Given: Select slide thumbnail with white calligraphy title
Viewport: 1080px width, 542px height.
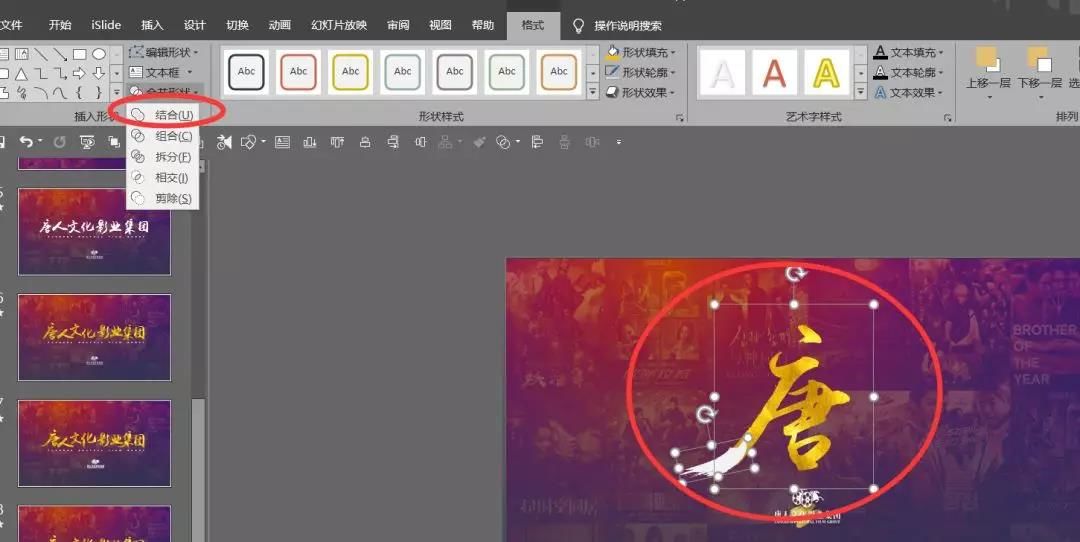Looking at the screenshot, I should coord(94,231).
